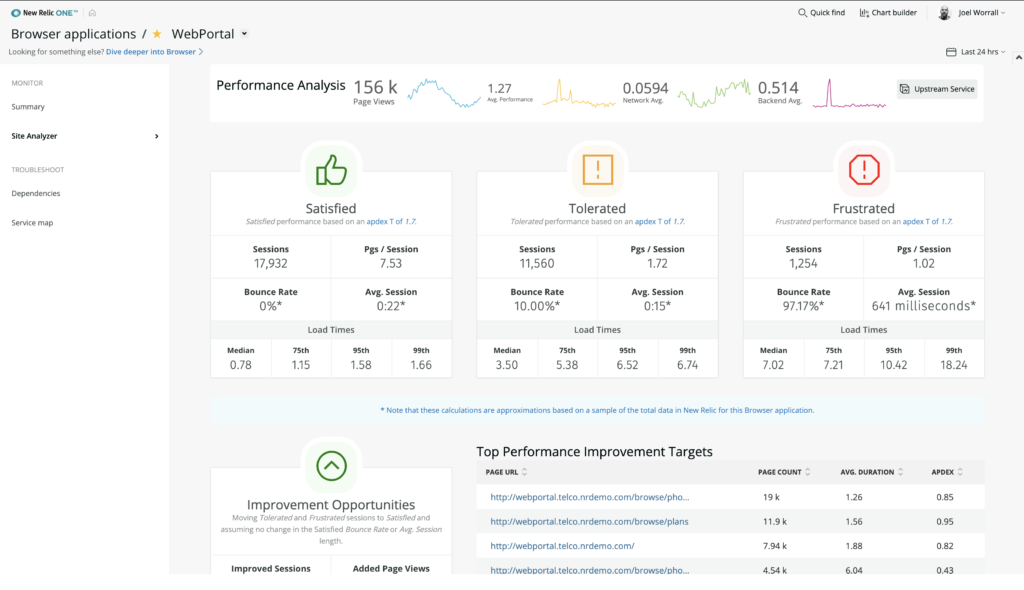1024x590 pixels.
Task: Click Avg. Performance sparkline chart
Action: 579,93
